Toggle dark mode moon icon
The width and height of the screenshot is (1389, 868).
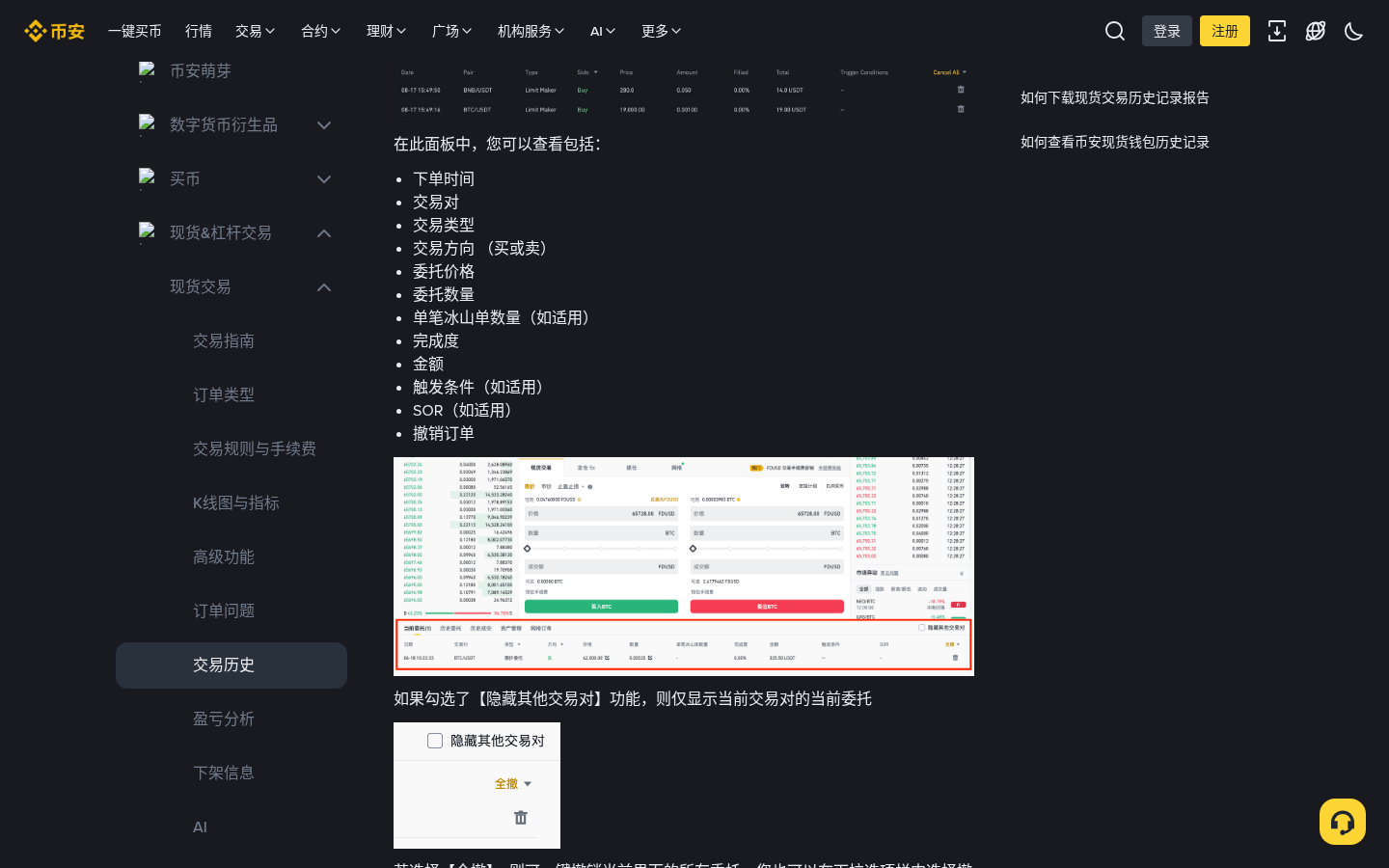tap(1354, 31)
